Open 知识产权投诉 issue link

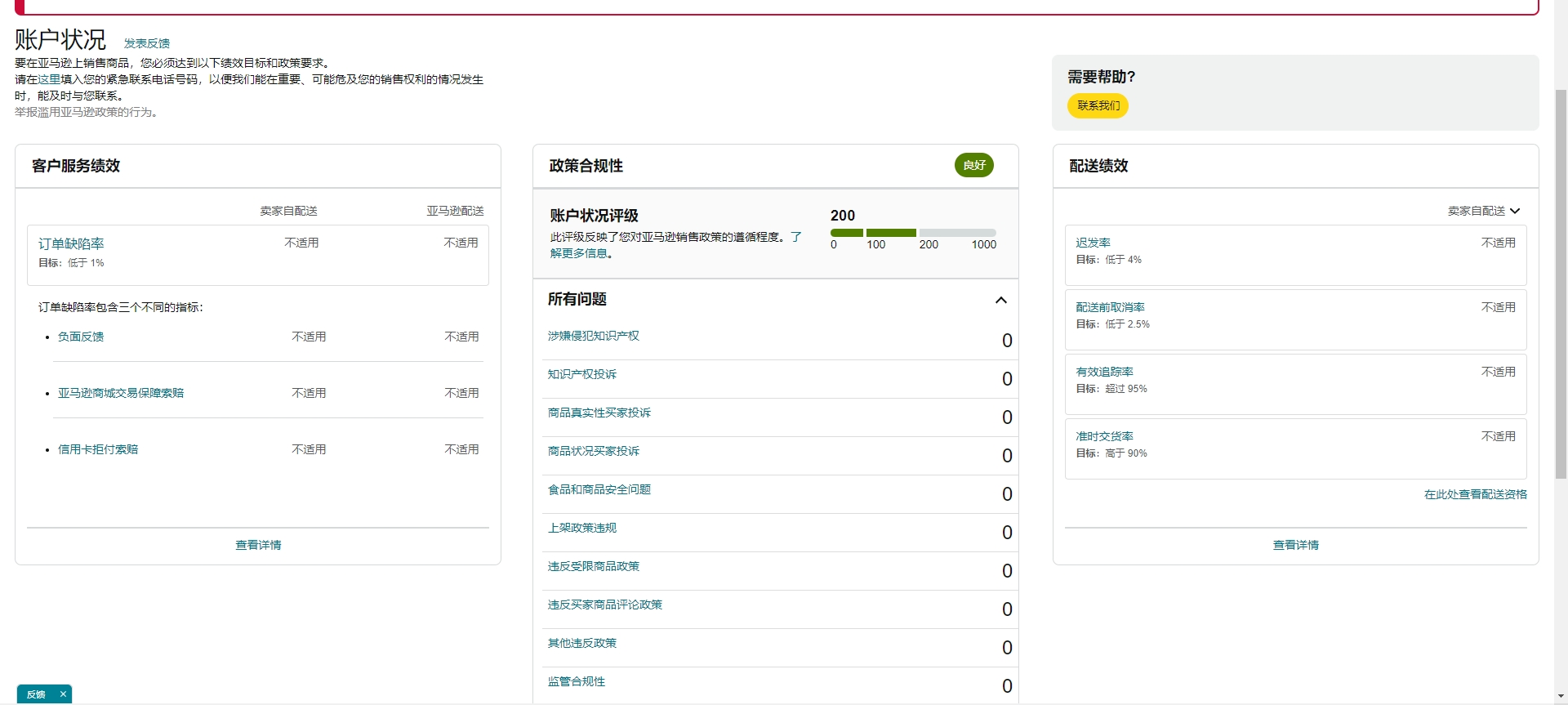point(581,374)
